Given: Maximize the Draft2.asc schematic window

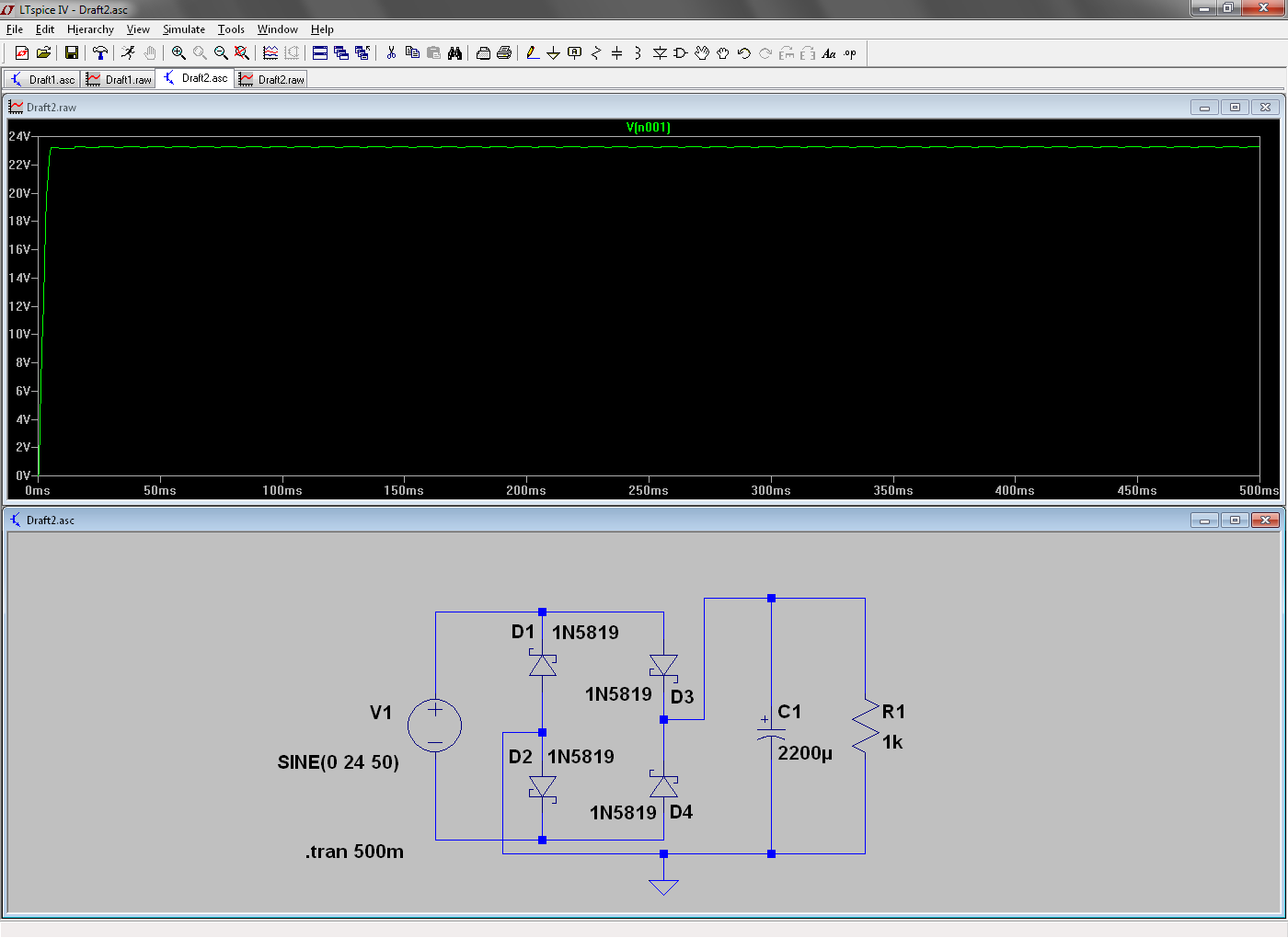Looking at the screenshot, I should click(x=1235, y=520).
